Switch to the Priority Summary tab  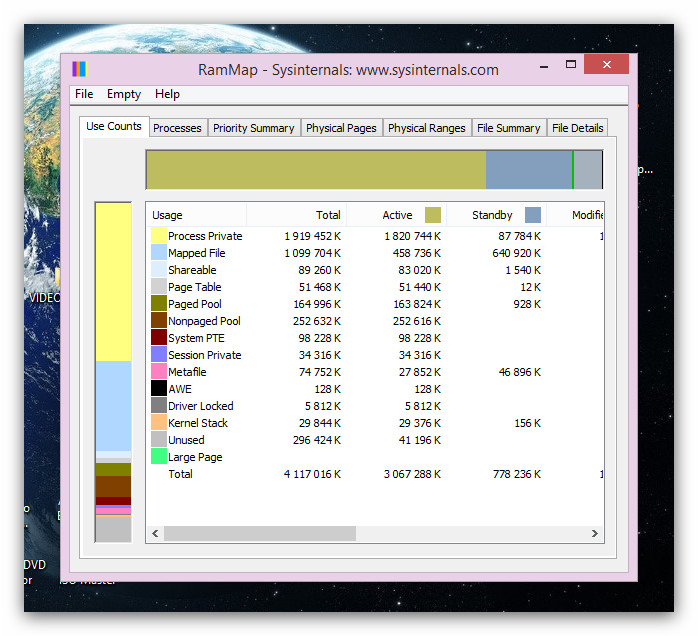tap(254, 128)
